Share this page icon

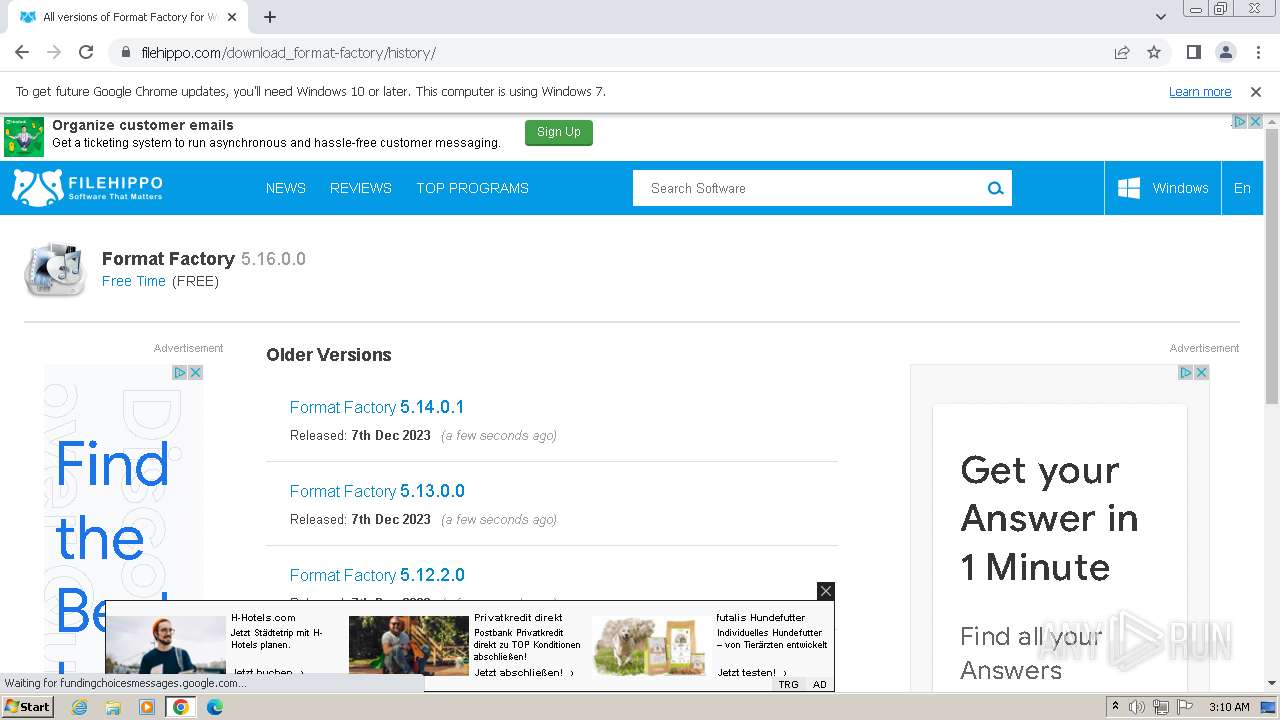pos(1122,52)
